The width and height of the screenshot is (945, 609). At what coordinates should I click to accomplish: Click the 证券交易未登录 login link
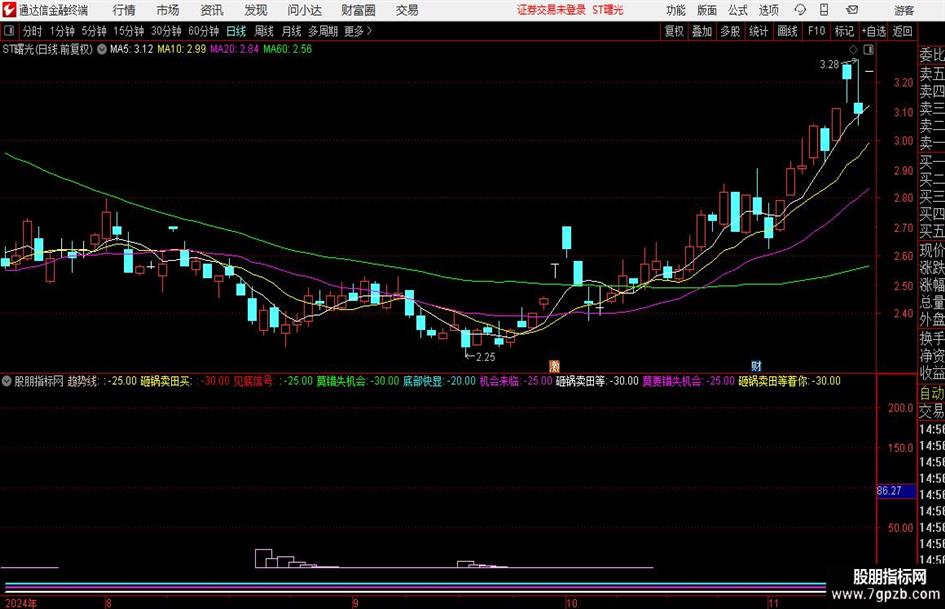[x=551, y=10]
